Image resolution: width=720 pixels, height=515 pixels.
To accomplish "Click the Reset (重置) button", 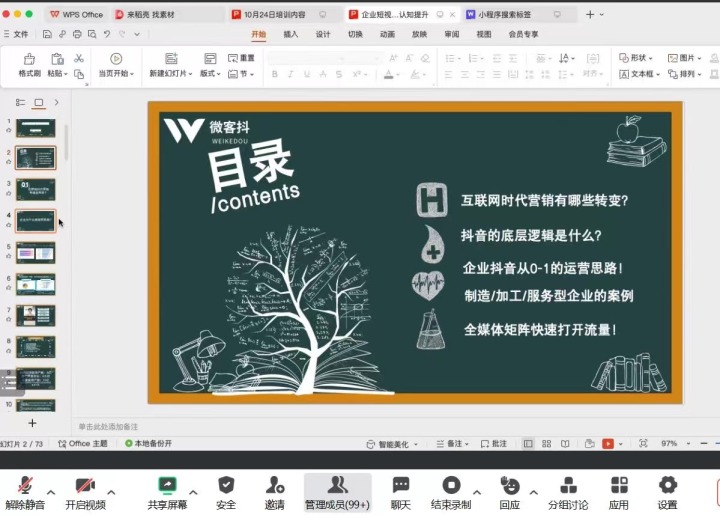I will click(241, 58).
